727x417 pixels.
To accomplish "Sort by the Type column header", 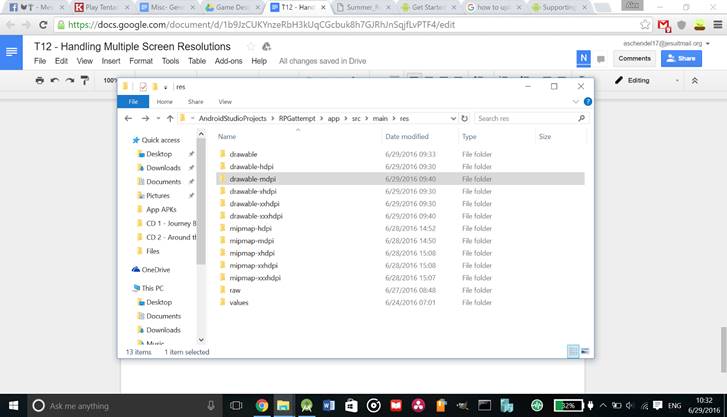I will pyautogui.click(x=469, y=136).
